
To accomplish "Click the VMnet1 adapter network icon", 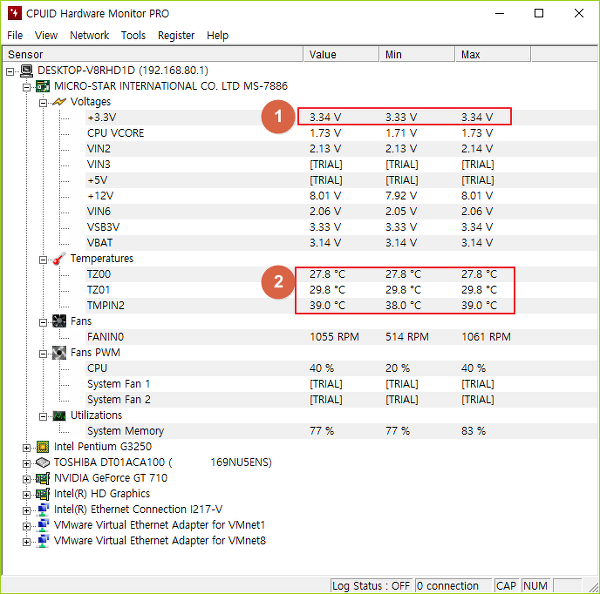I will [x=43, y=525].
